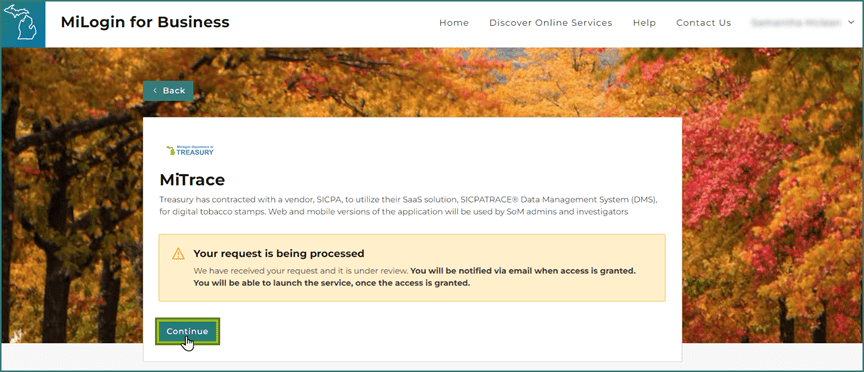This screenshot has width=864, height=372.
Task: Click the Michigan Treasury logo
Action: pyautogui.click(x=190, y=150)
